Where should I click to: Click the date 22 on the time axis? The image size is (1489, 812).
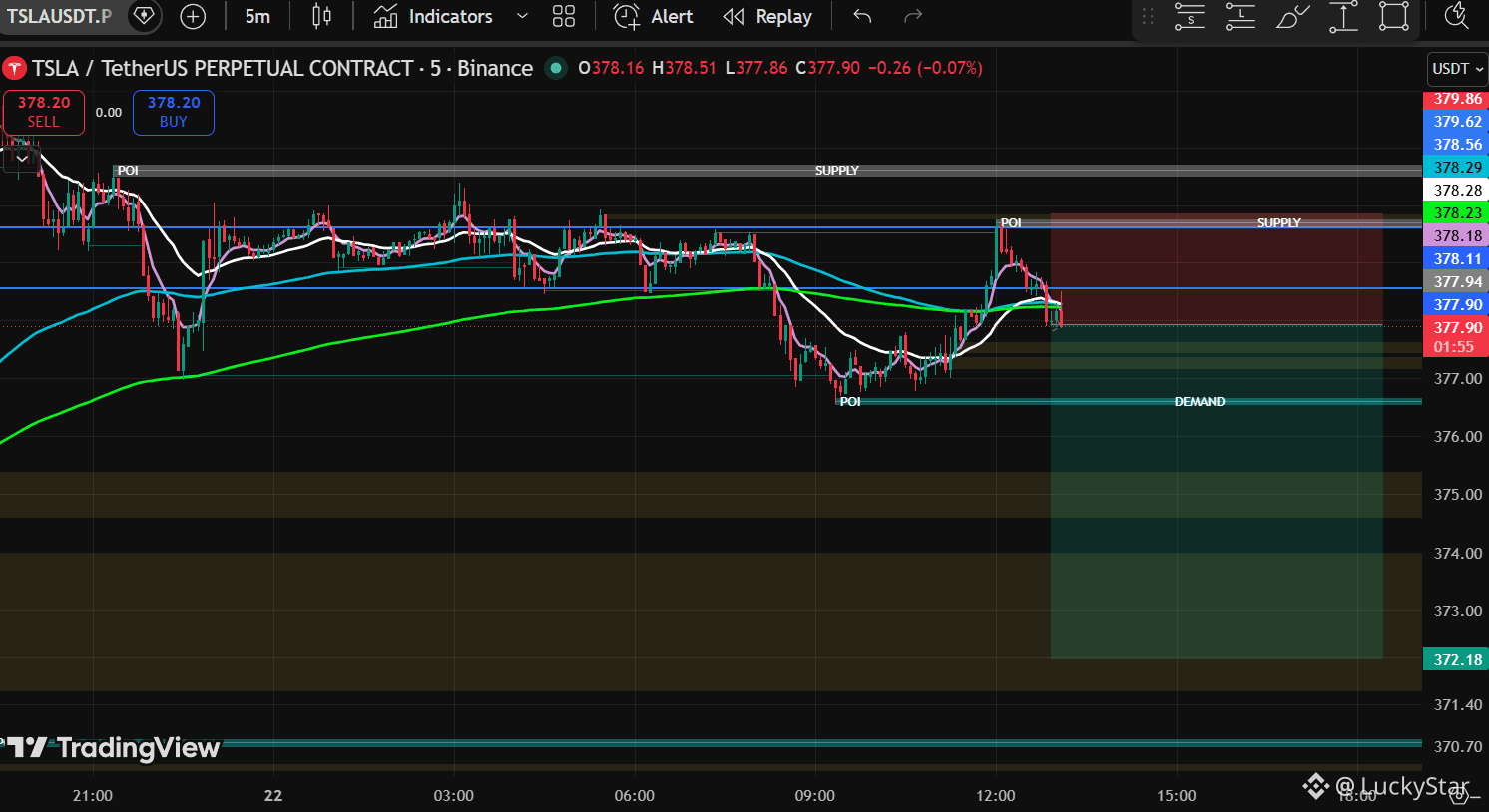(x=273, y=795)
